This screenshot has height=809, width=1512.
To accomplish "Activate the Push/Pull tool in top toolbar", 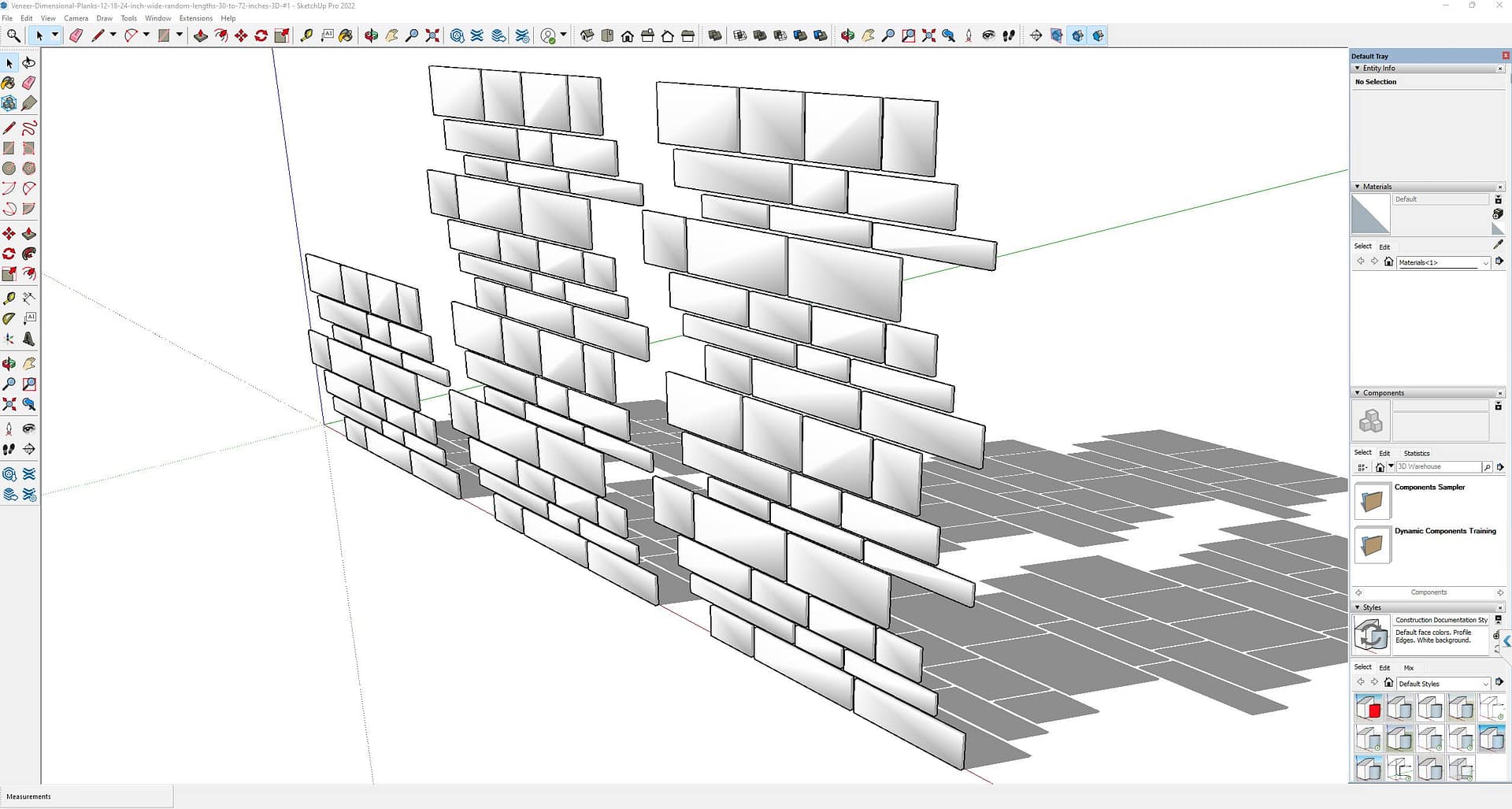I will [x=200, y=35].
